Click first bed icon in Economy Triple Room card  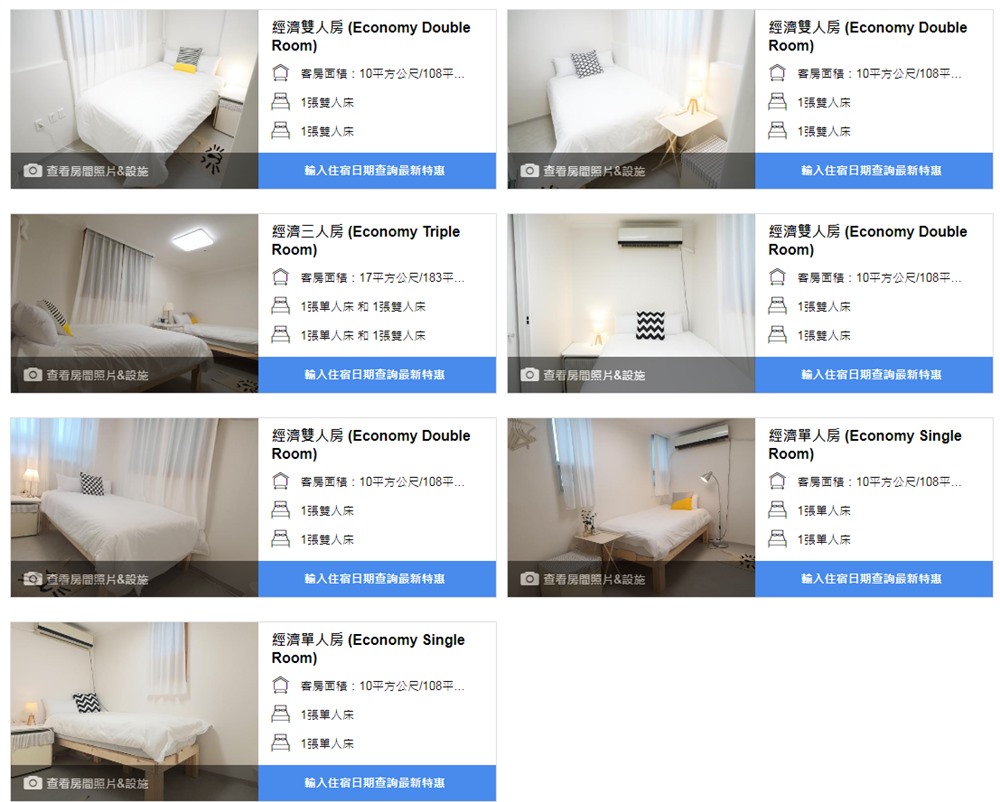(281, 306)
